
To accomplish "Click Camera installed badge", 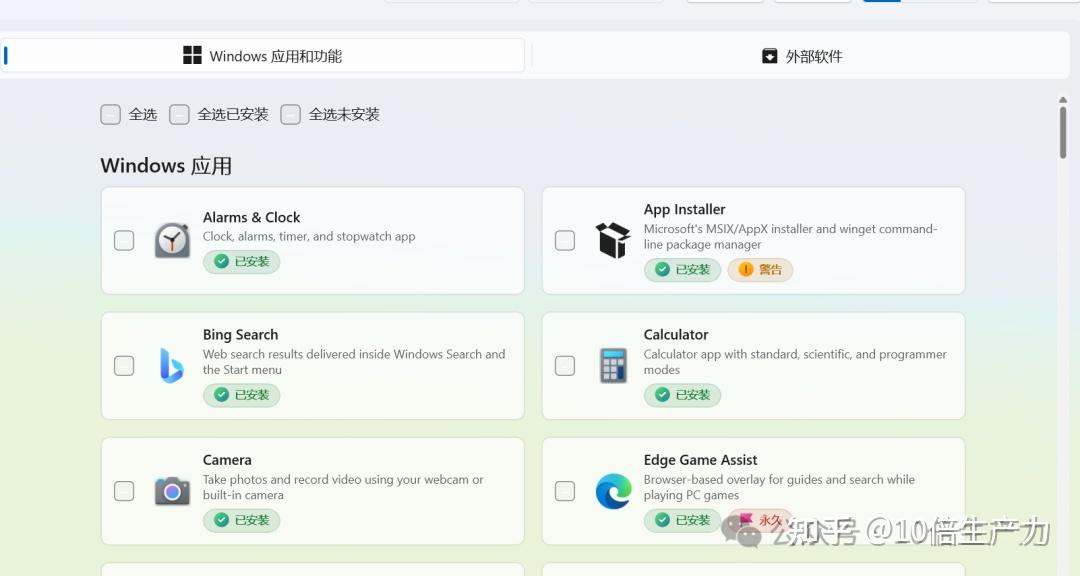I will click(x=241, y=520).
